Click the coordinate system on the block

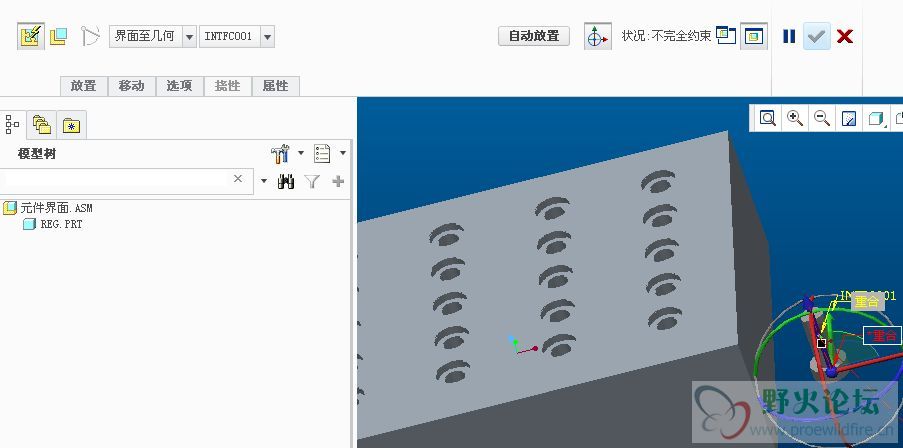click(x=521, y=344)
